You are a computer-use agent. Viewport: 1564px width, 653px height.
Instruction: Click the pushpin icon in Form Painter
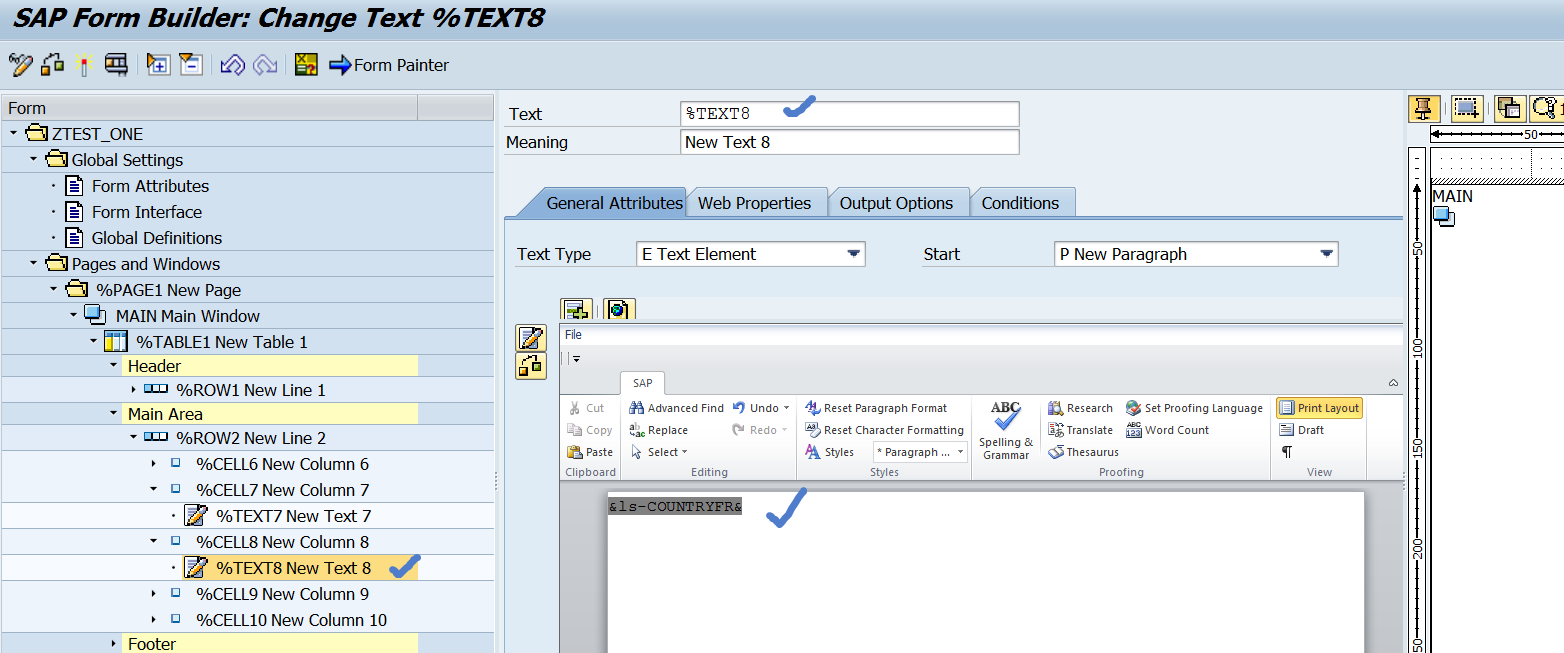coord(1422,108)
